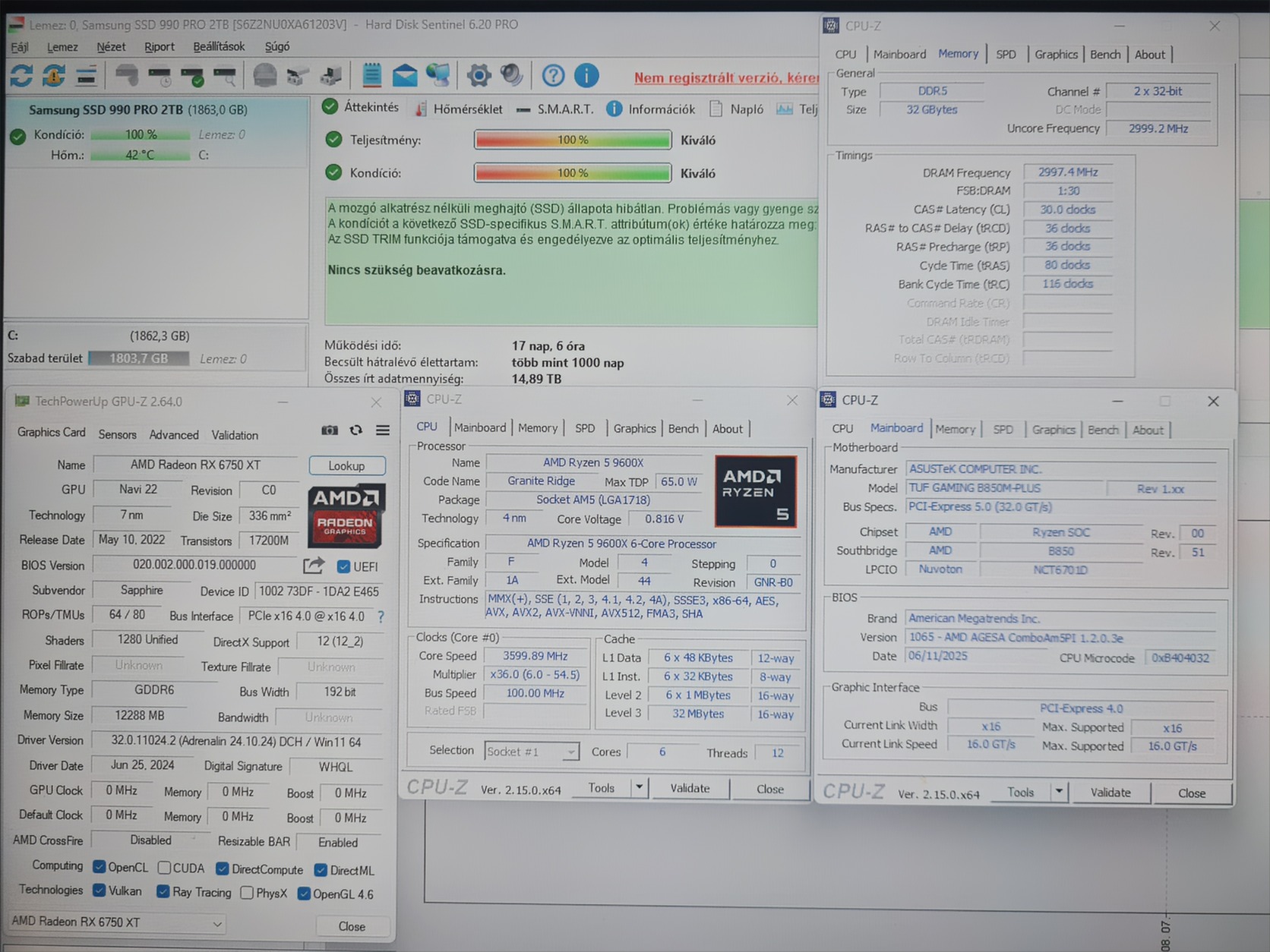
Task: Click the Tools button in the CPU-Z processor window
Action: [x=602, y=788]
